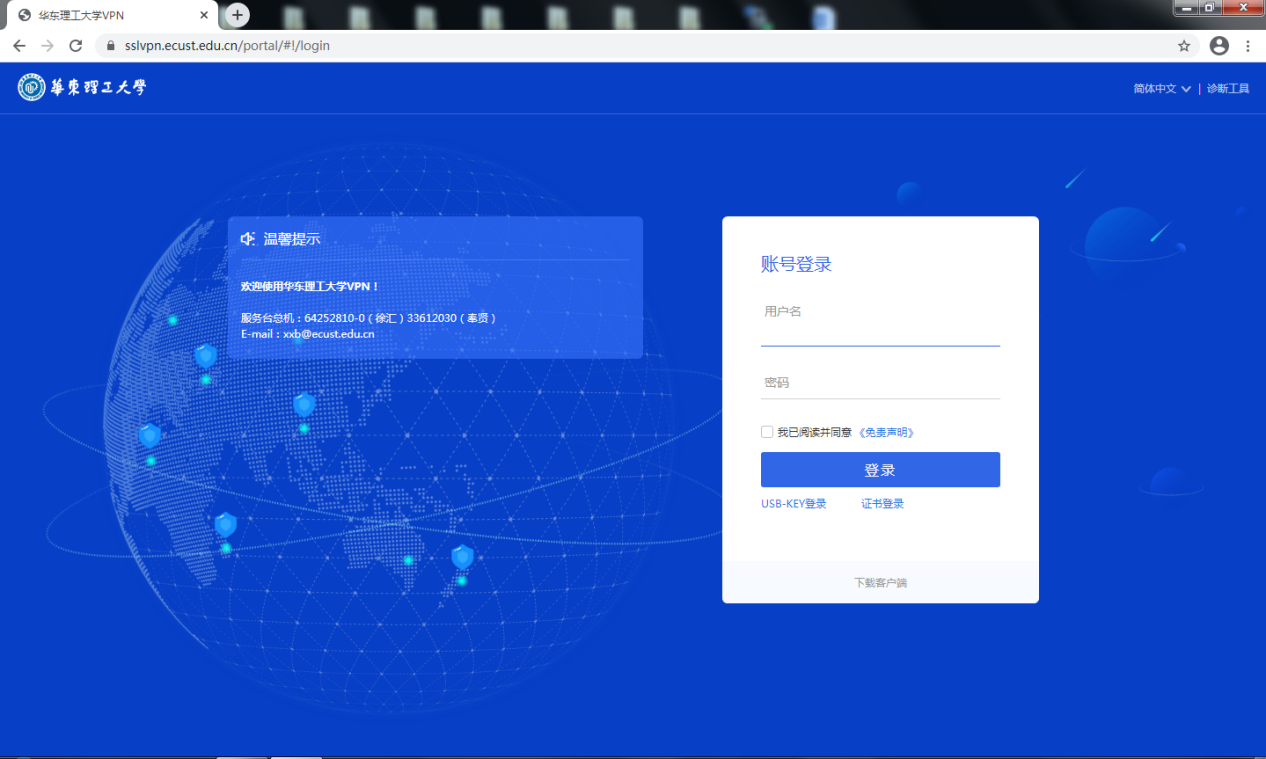
Task: Go forward in browser history
Action: click(47, 46)
